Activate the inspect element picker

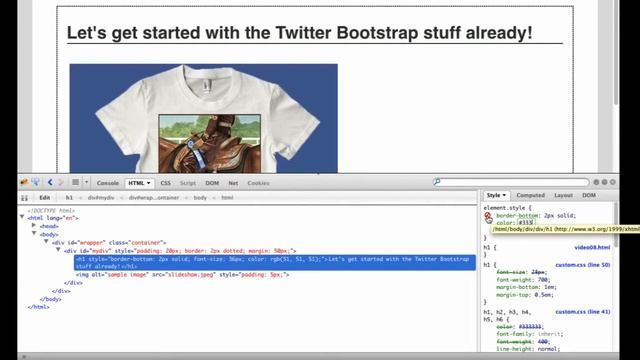(36, 182)
